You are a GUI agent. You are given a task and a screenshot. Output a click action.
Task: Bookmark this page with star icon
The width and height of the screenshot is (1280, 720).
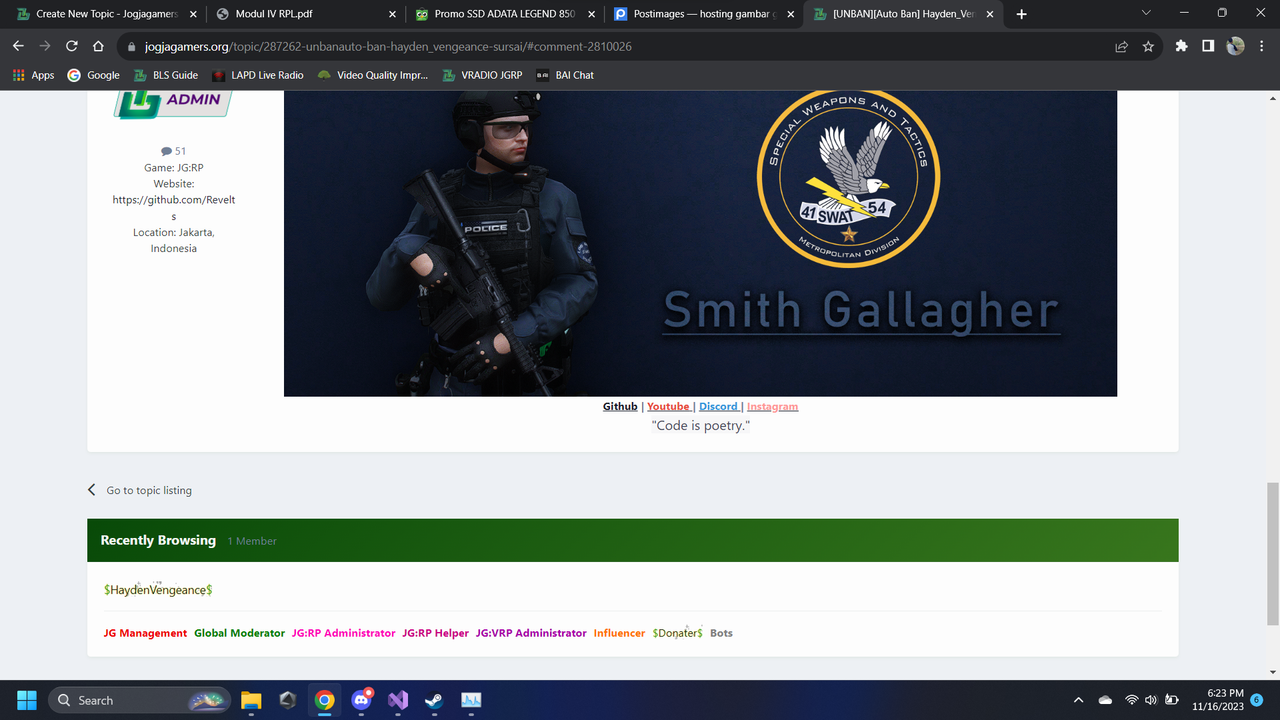[x=1148, y=46]
